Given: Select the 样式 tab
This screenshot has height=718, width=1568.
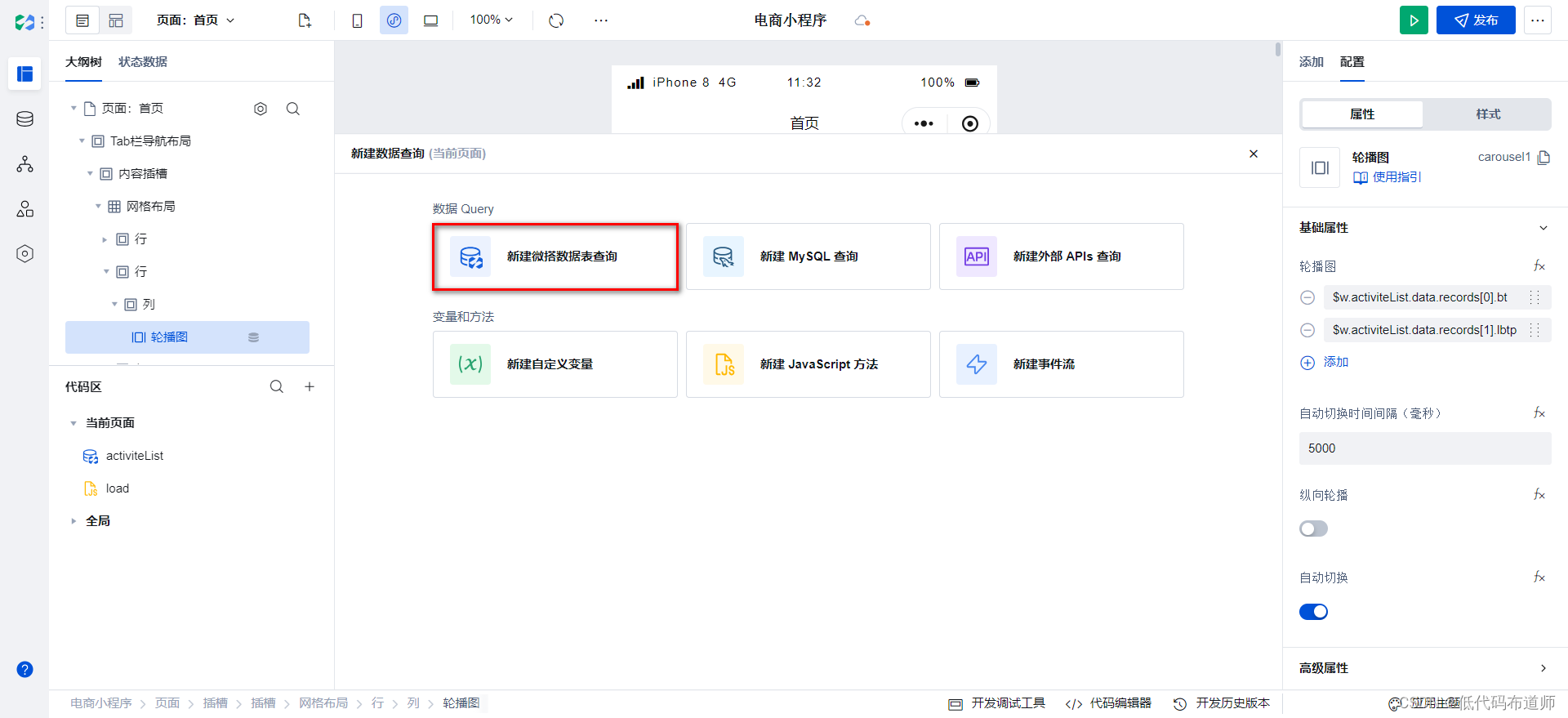Looking at the screenshot, I should [x=1488, y=114].
